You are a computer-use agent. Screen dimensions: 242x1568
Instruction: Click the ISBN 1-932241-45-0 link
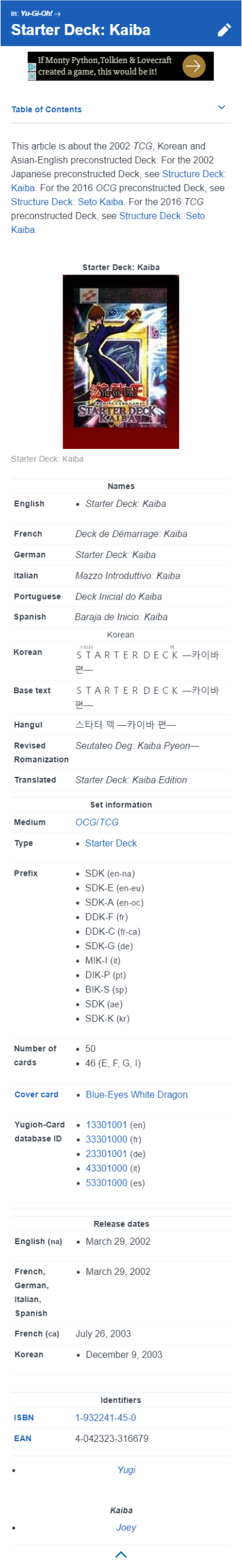105,1418
